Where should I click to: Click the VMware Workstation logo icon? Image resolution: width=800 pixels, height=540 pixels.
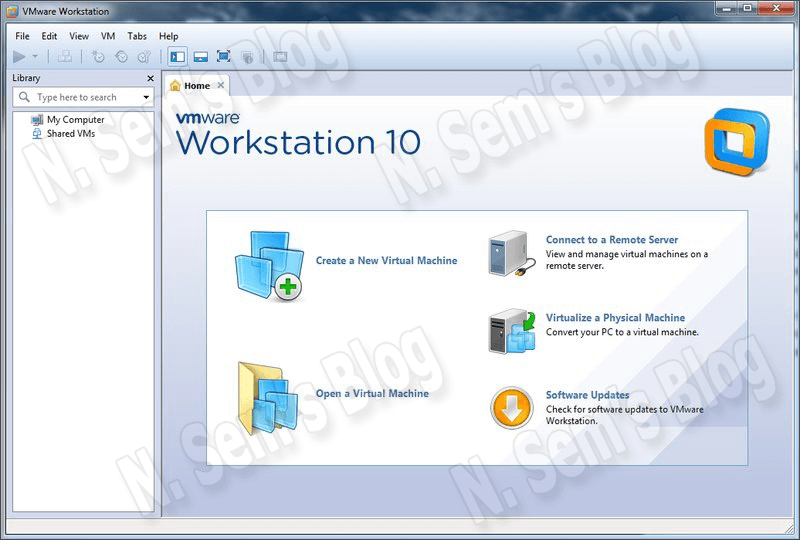(x=737, y=141)
